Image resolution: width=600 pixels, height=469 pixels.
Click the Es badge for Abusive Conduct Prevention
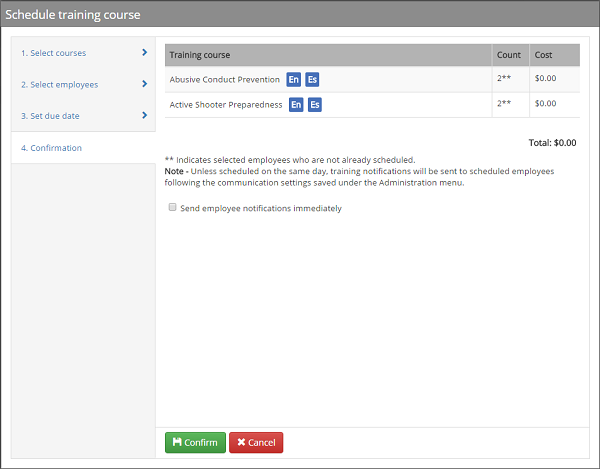[x=312, y=80]
